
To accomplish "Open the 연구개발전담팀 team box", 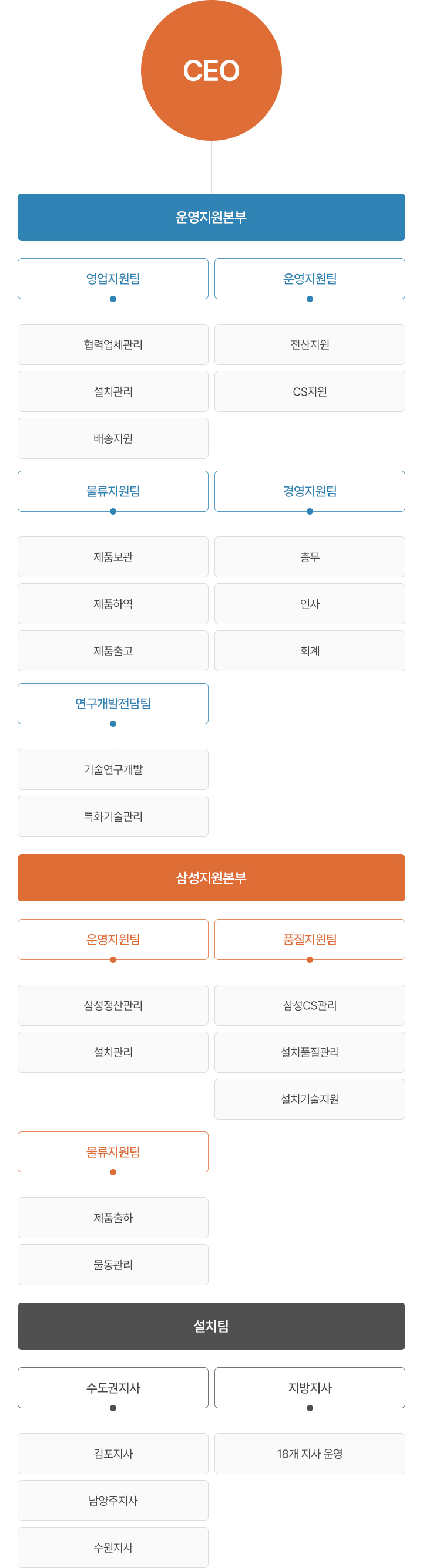I will point(113,704).
